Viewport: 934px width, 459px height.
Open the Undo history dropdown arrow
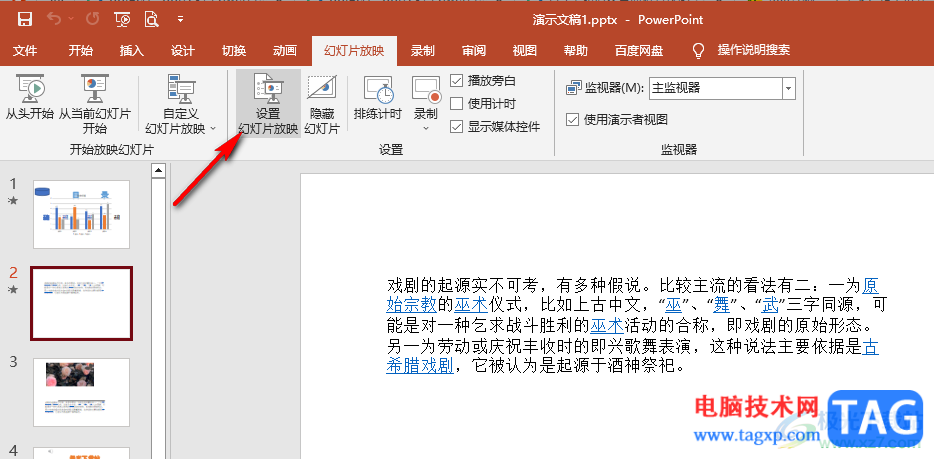[x=71, y=20]
